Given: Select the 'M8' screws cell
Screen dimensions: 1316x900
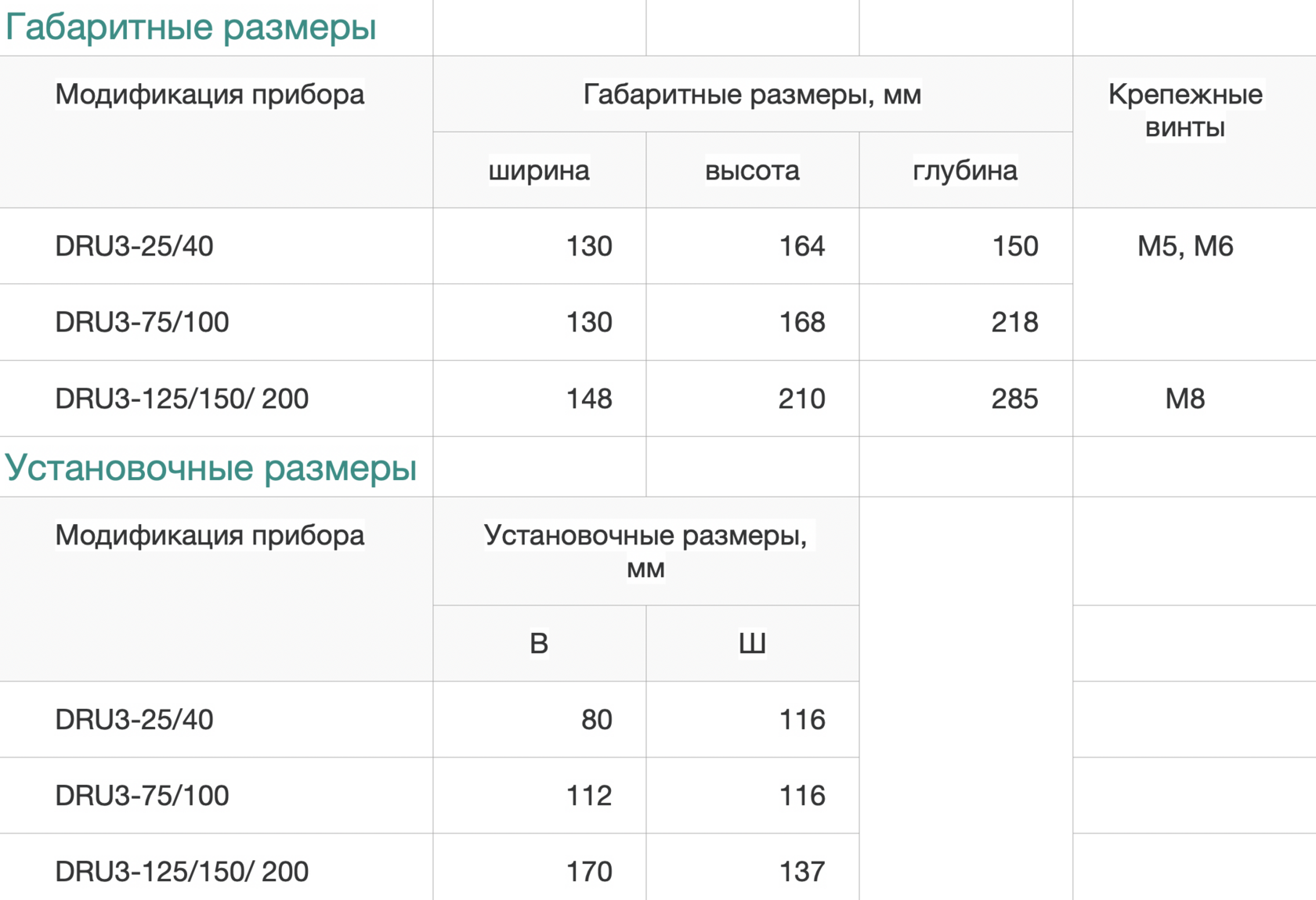Looking at the screenshot, I should point(1185,399).
